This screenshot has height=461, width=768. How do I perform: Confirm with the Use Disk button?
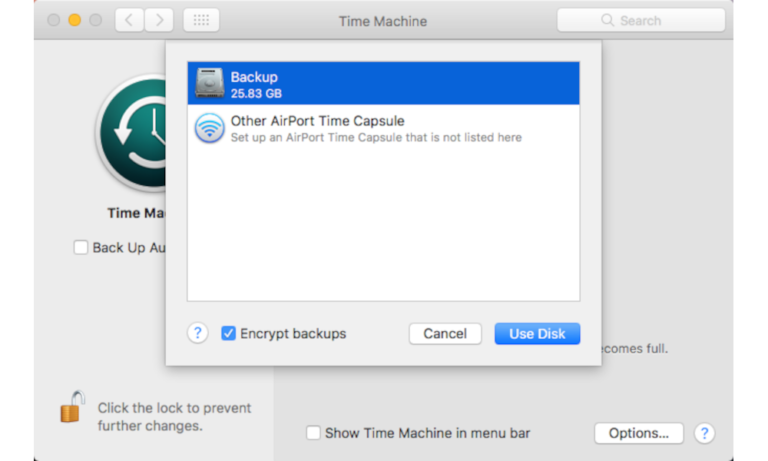coord(537,334)
